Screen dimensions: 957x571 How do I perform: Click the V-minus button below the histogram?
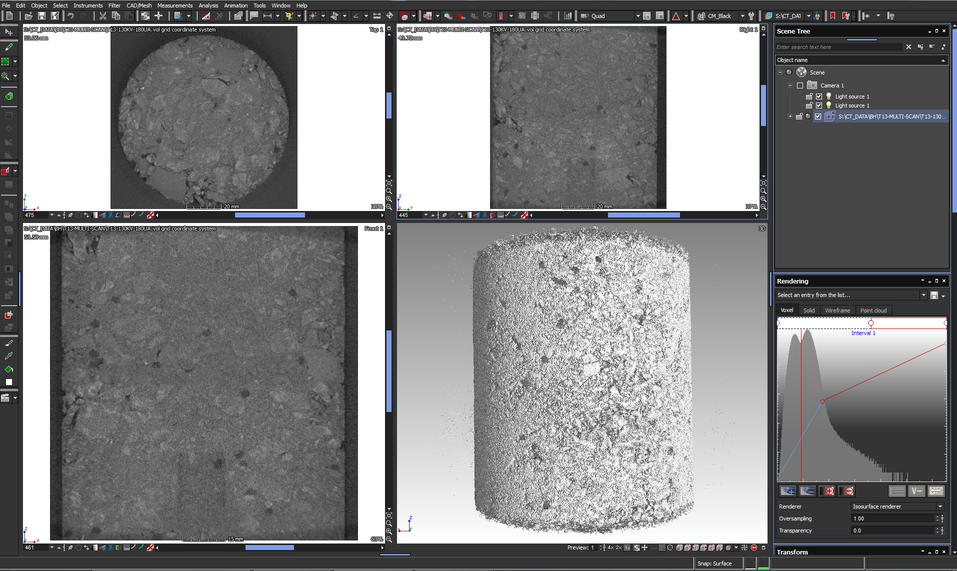pos(916,490)
